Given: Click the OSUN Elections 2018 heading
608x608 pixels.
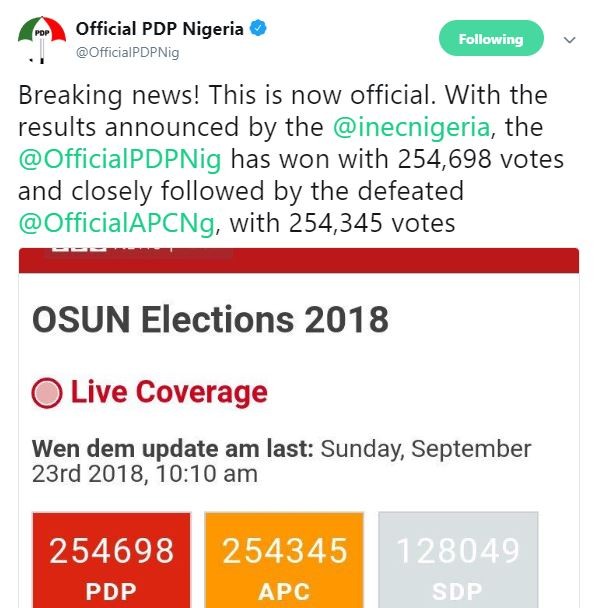Looking at the screenshot, I should click(210, 320).
